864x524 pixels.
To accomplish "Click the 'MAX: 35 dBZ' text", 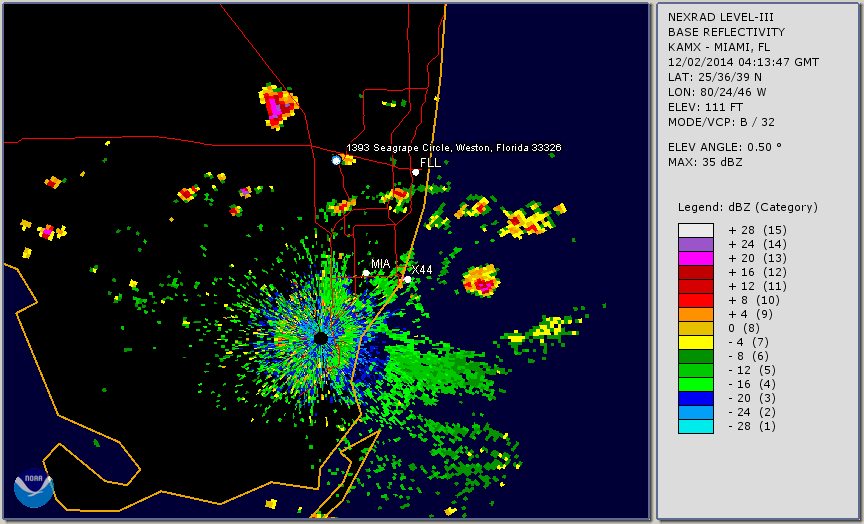I will 705,162.
